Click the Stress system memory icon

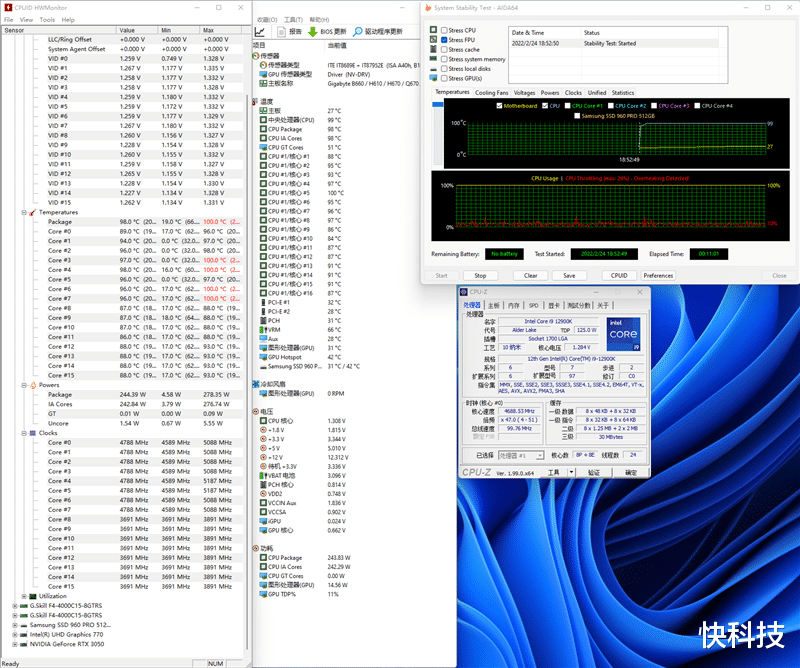[433, 58]
